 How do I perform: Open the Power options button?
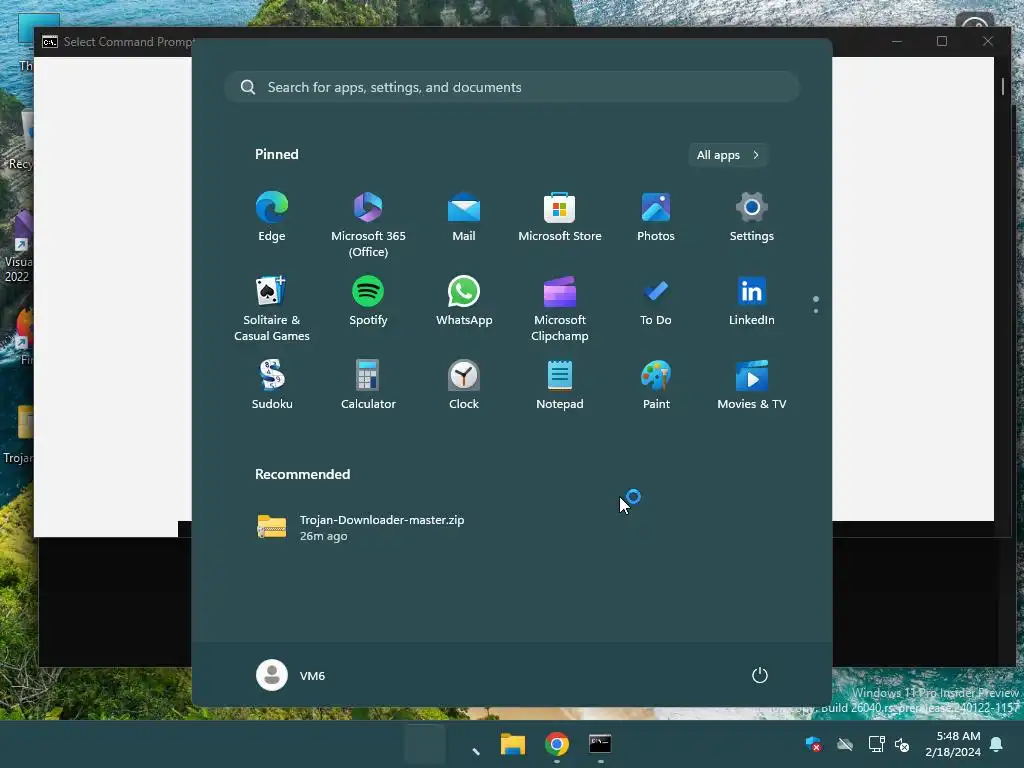760,675
